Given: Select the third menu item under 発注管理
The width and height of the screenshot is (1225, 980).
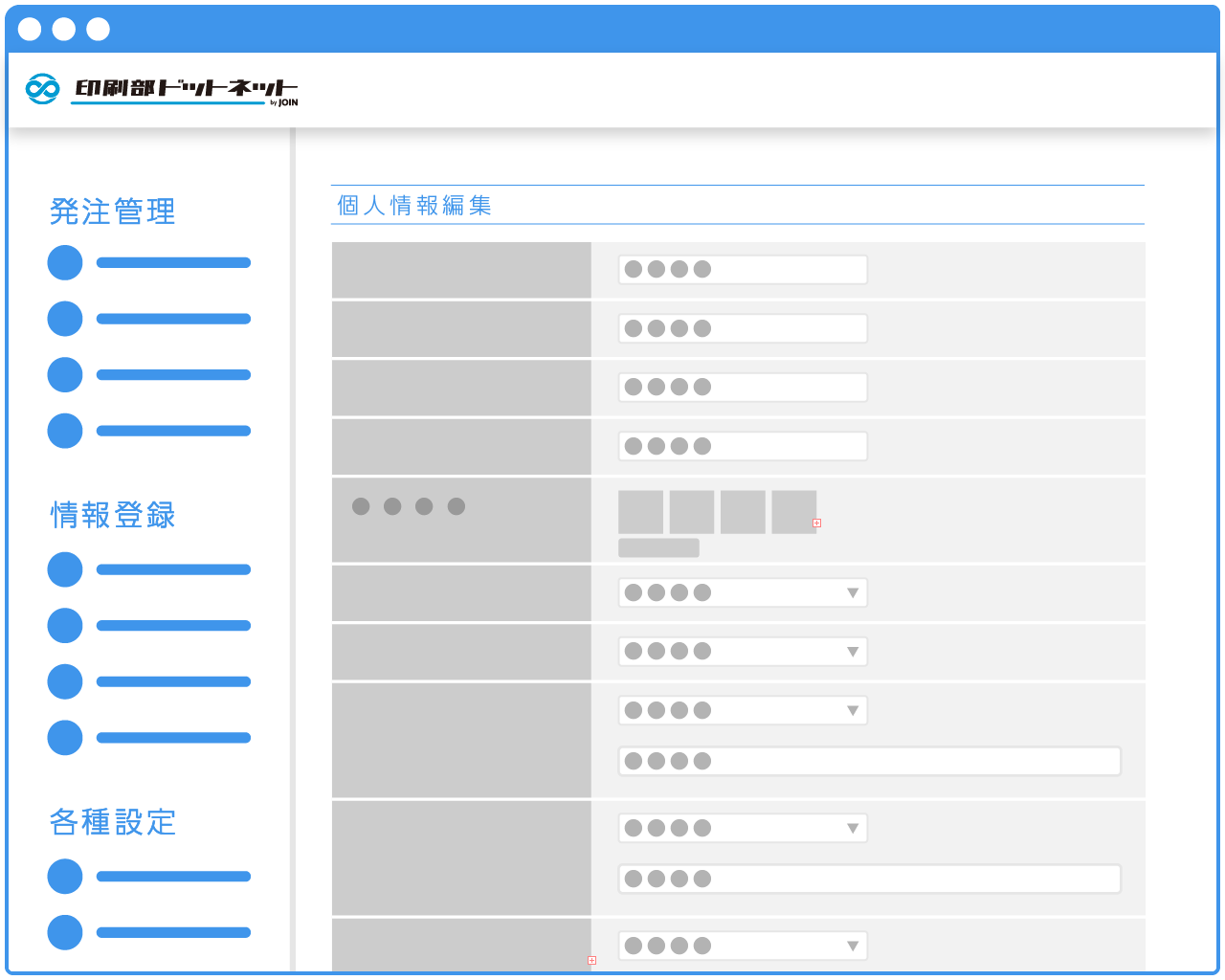Looking at the screenshot, I should [x=149, y=374].
